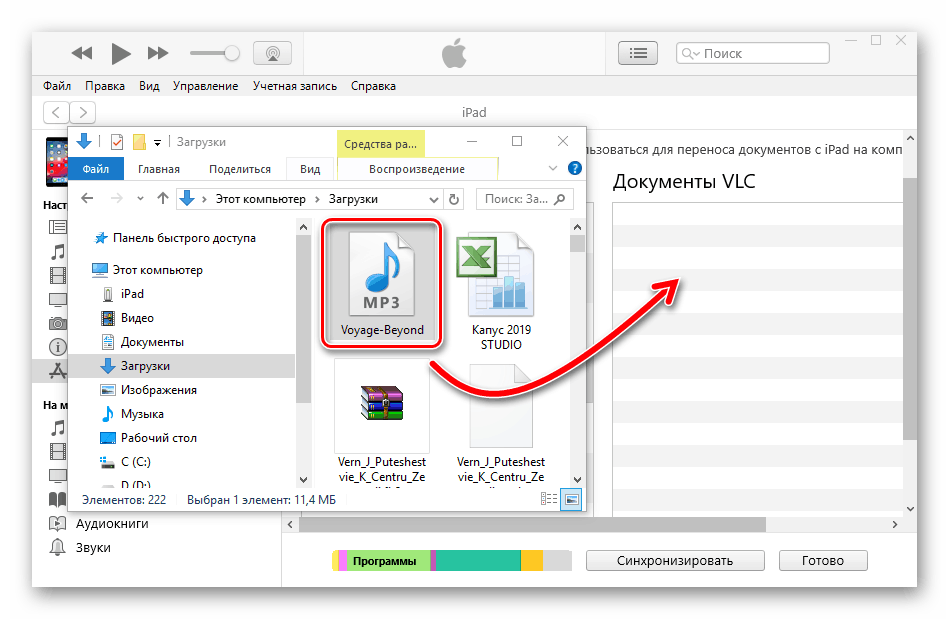Open Рабочий стол in the navigation tree

159,438
